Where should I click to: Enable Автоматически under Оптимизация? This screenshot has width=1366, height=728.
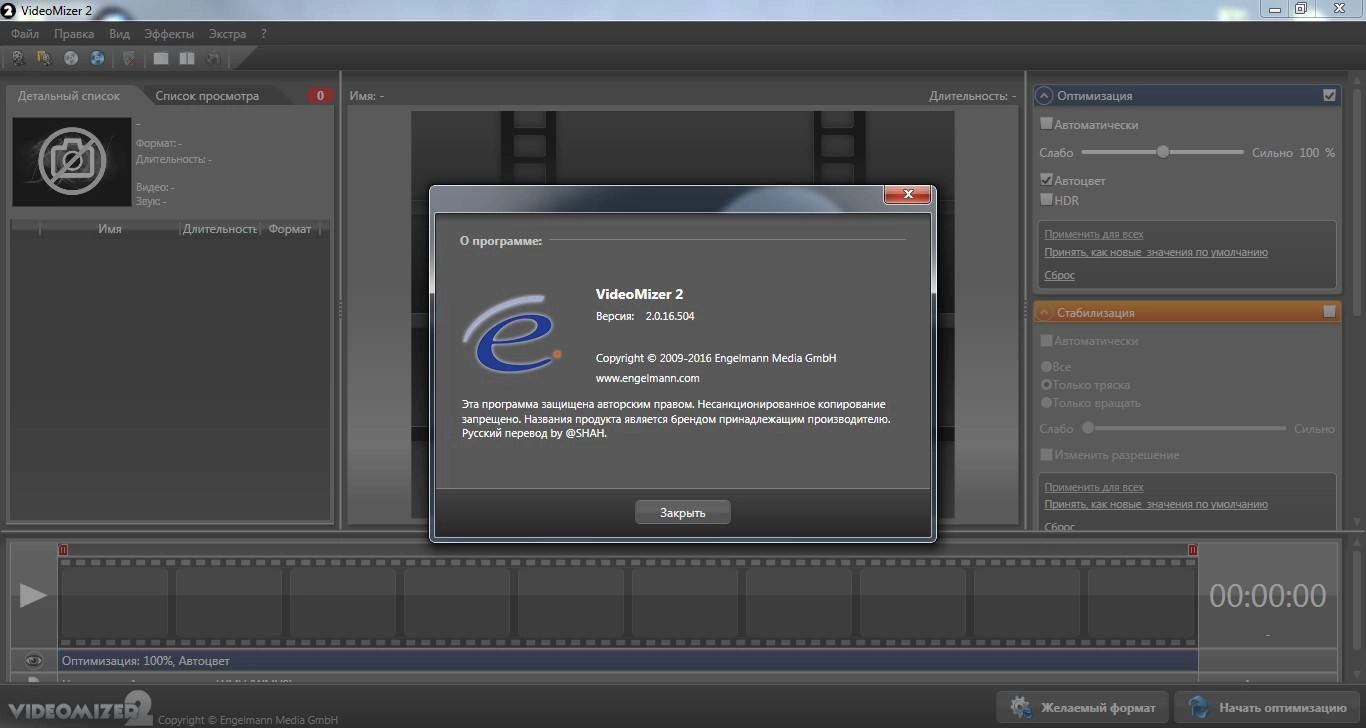(x=1046, y=124)
